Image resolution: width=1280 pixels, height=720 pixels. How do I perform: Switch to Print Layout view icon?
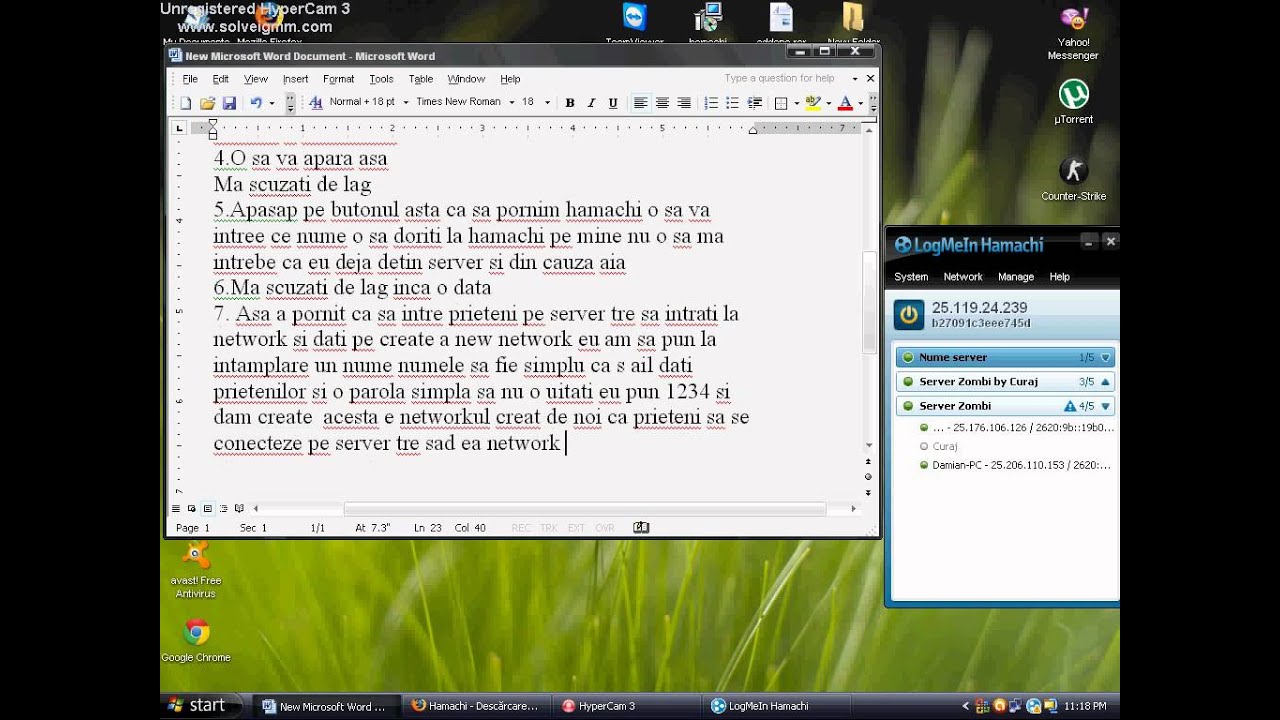click(207, 509)
